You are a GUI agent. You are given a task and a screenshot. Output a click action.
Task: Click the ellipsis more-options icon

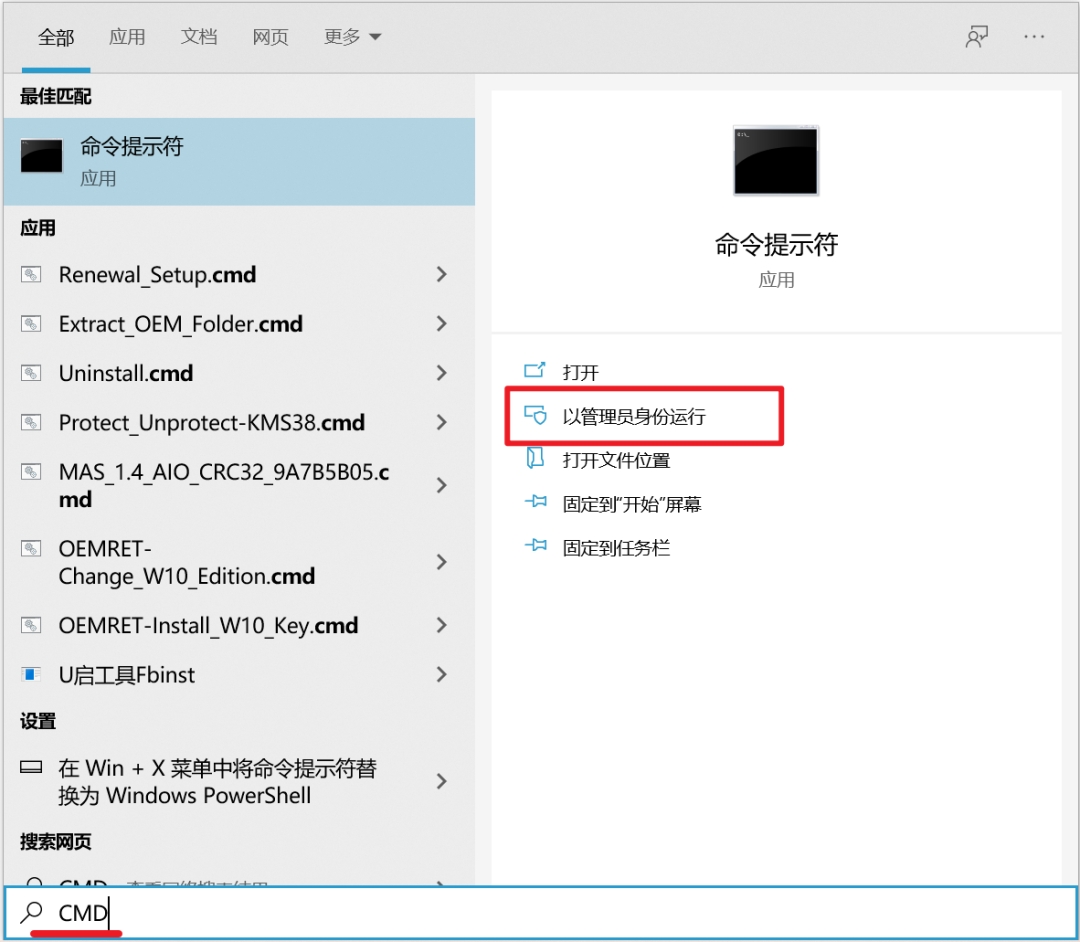point(1035,36)
